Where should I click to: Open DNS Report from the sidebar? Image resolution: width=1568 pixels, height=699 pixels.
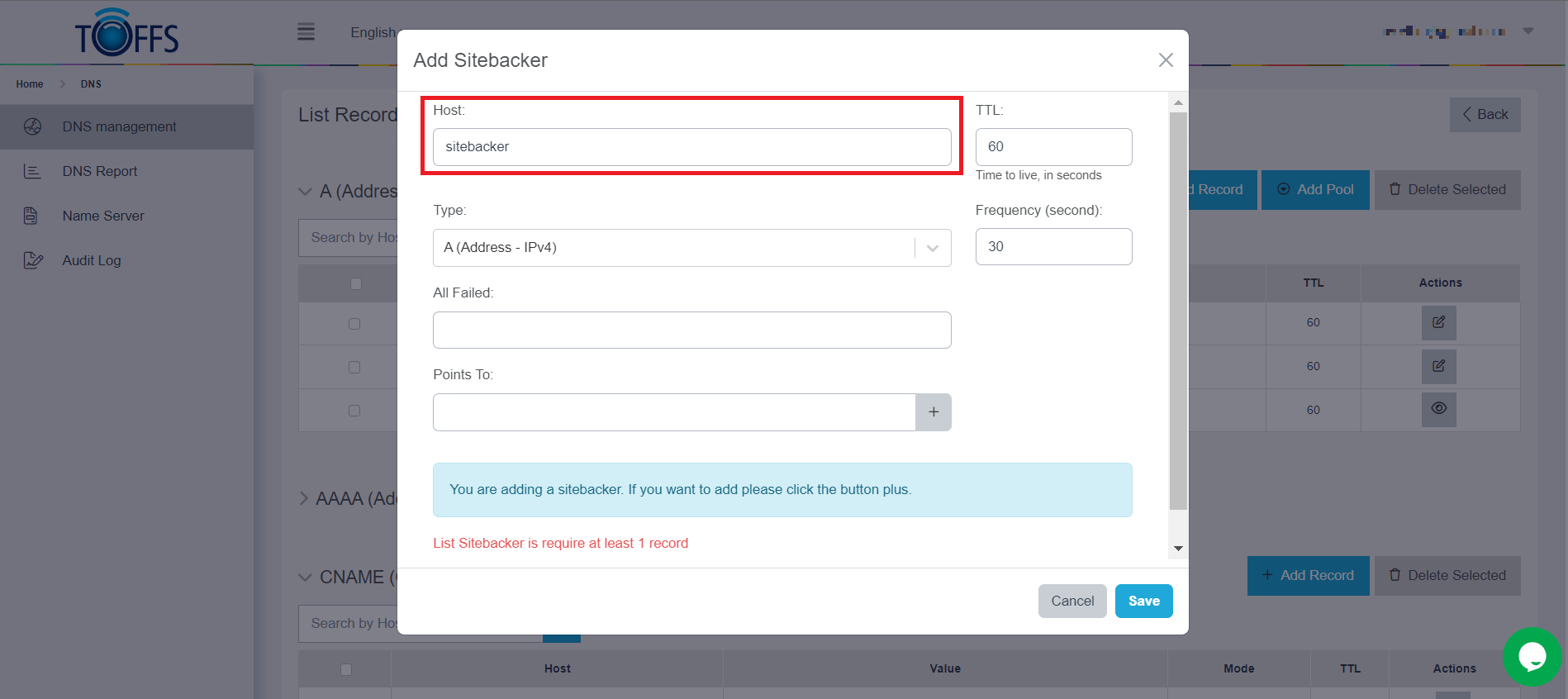(x=99, y=171)
